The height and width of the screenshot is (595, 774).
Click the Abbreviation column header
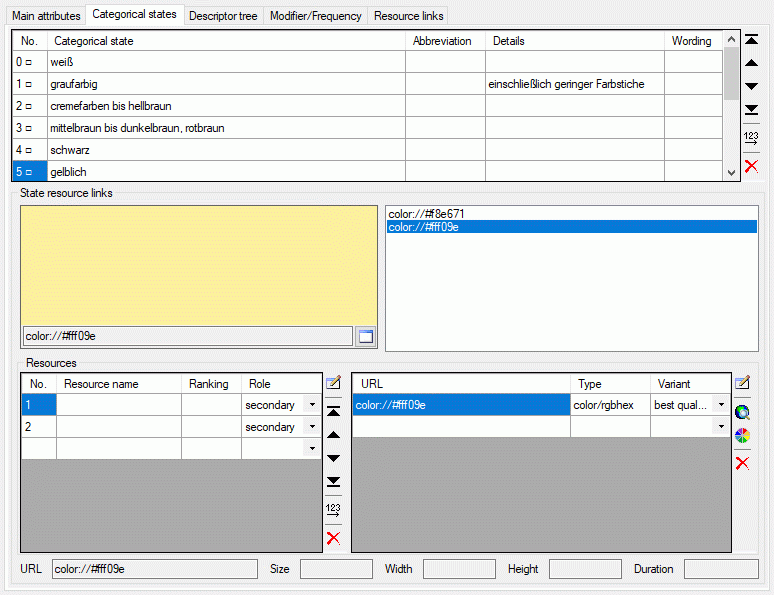[445, 41]
